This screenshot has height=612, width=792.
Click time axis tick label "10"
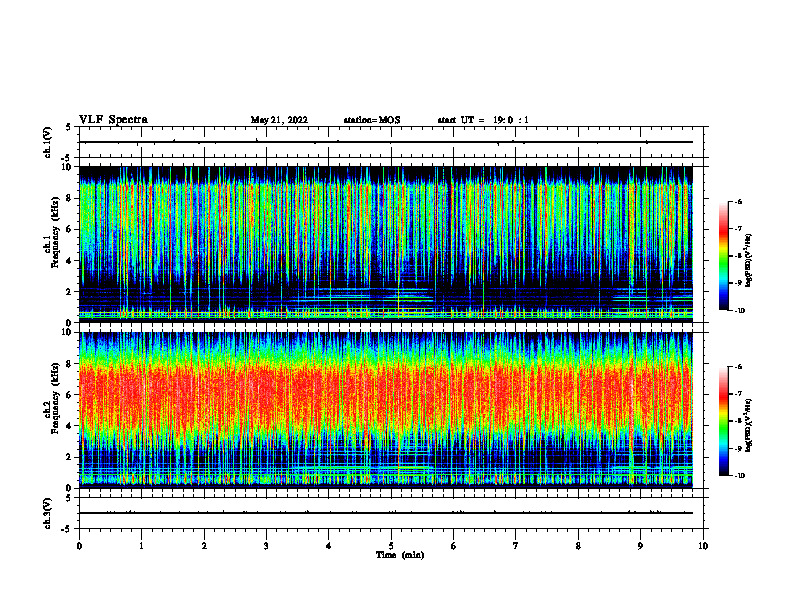pos(703,546)
